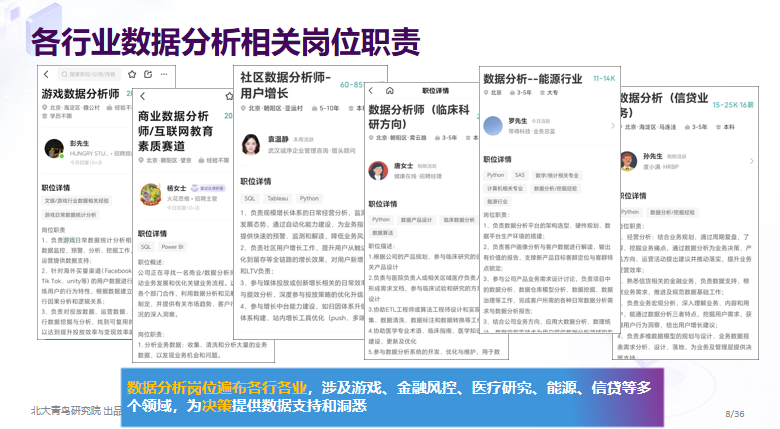Click the 15-25K·16薪 salary text
780x429 pixels.
(733, 105)
